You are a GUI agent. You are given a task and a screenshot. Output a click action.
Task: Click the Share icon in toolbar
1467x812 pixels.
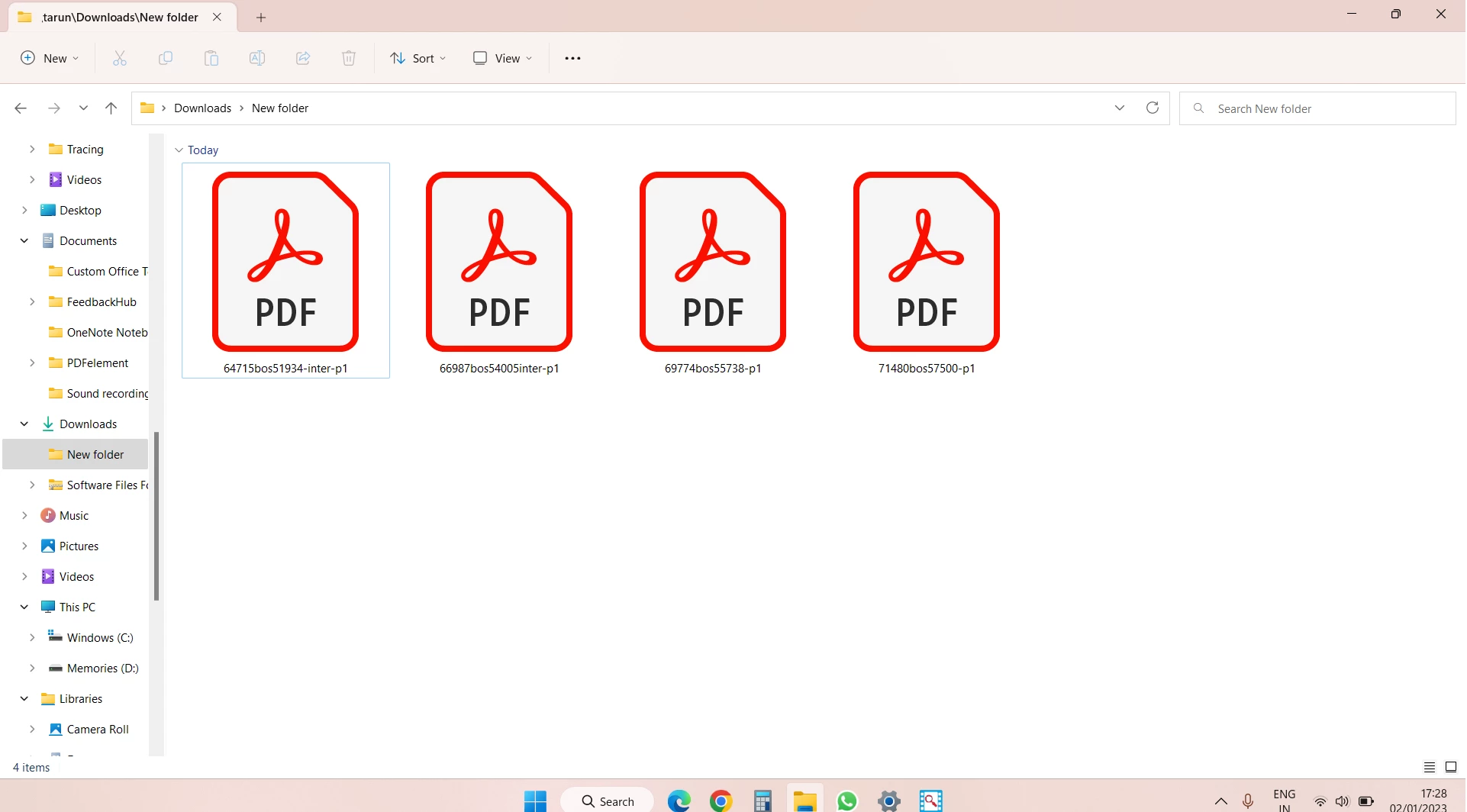coord(303,58)
